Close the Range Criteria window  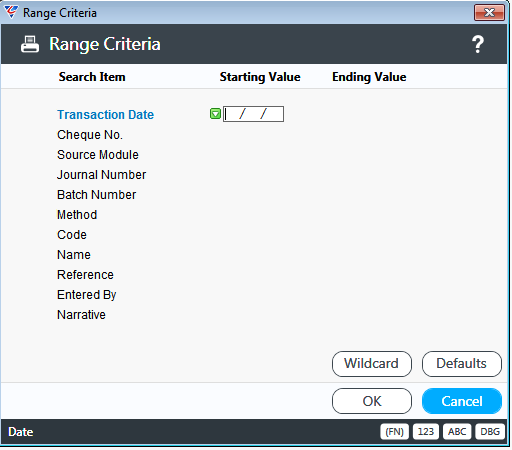(489, 13)
